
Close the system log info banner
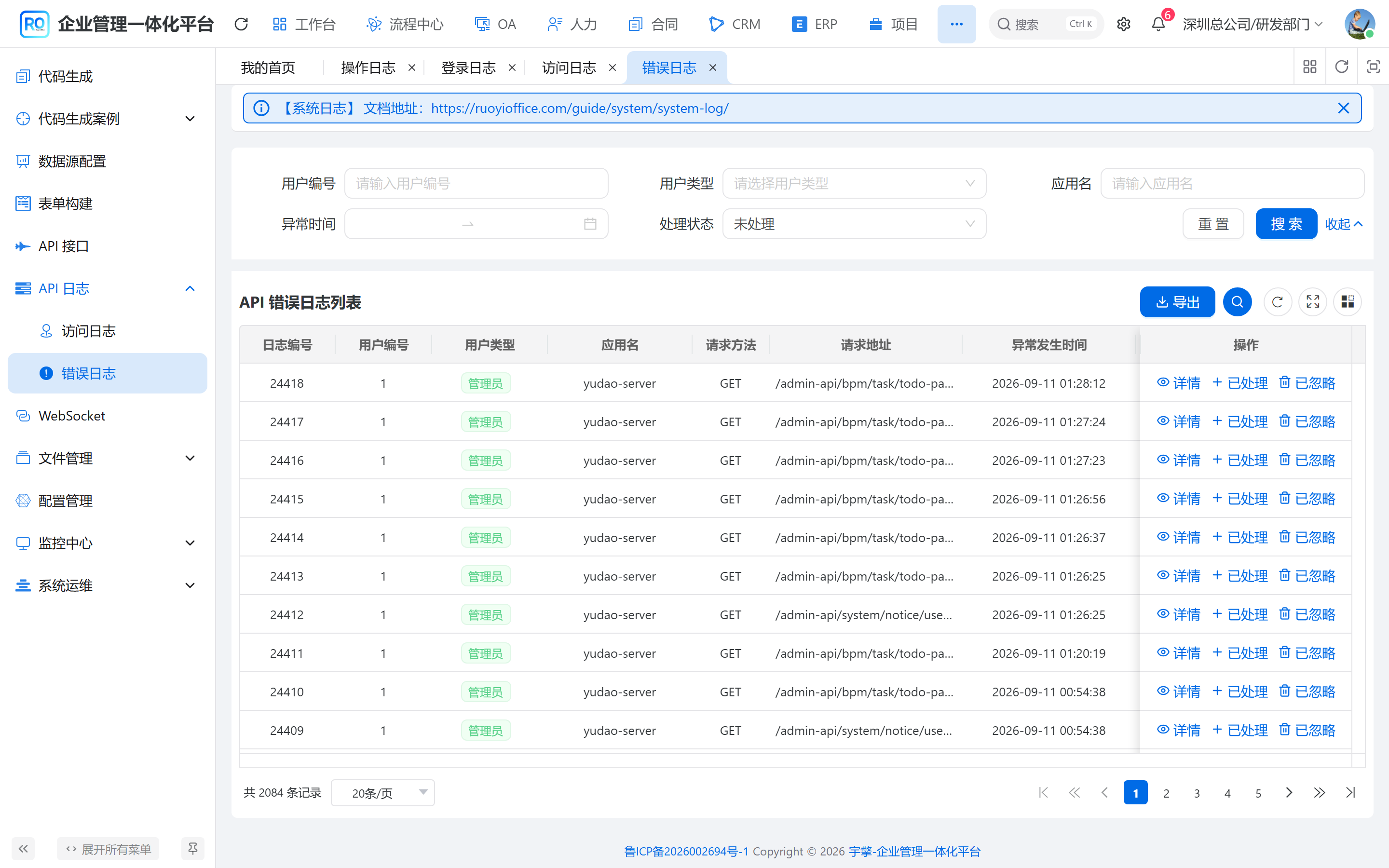(x=1343, y=108)
